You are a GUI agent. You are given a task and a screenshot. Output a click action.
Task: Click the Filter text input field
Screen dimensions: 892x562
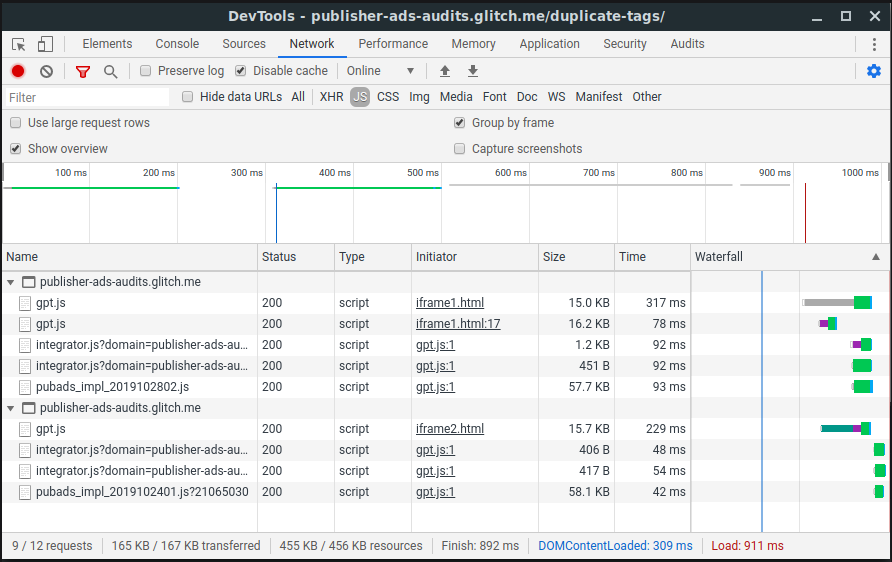(x=88, y=97)
